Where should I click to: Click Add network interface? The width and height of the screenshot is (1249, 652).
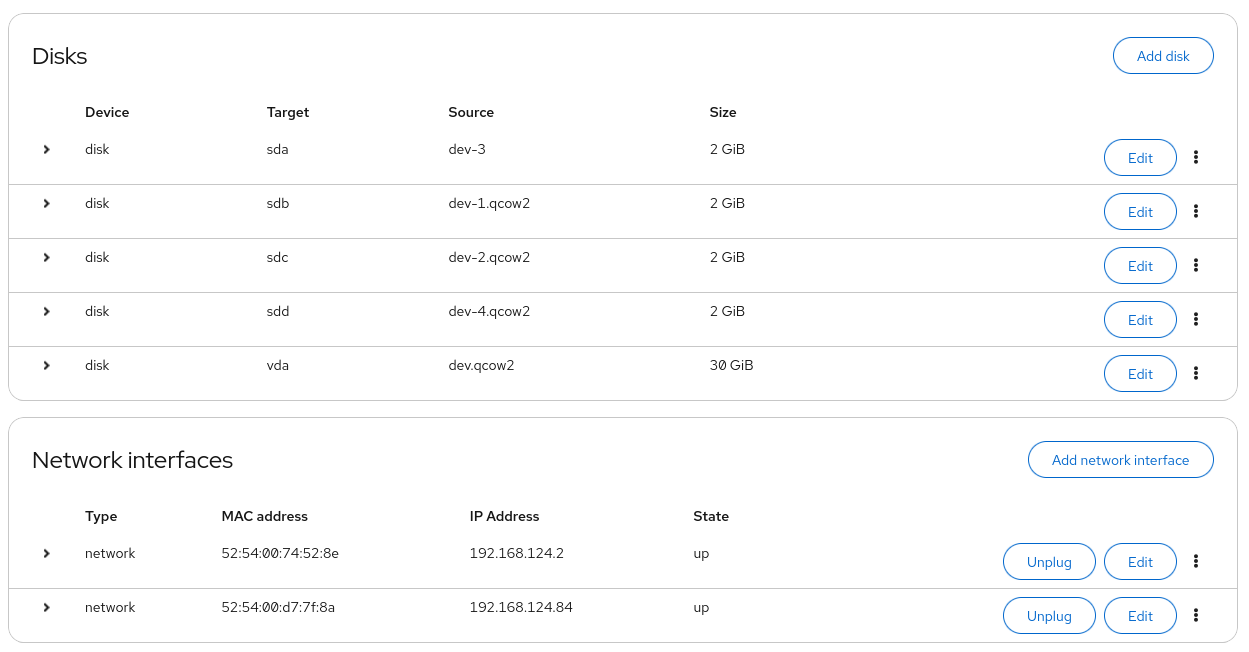tap(1120, 459)
